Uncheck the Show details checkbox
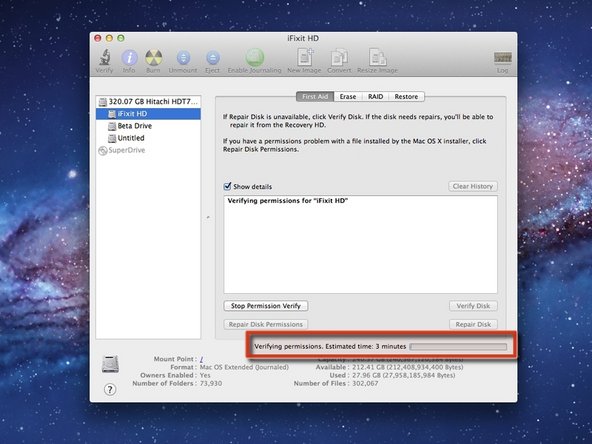Image resolution: width=592 pixels, height=444 pixels. [x=228, y=186]
